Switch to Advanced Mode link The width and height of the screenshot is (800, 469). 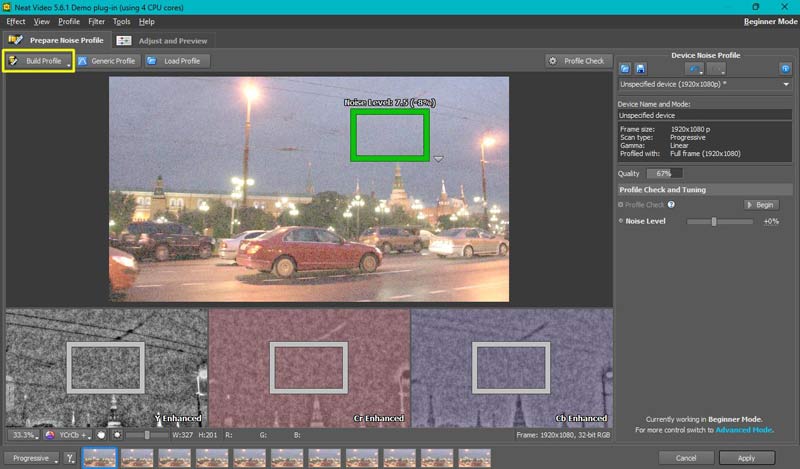(x=744, y=430)
